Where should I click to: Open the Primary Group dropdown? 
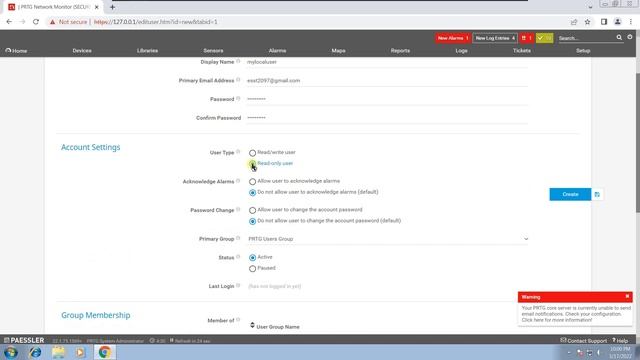387,239
